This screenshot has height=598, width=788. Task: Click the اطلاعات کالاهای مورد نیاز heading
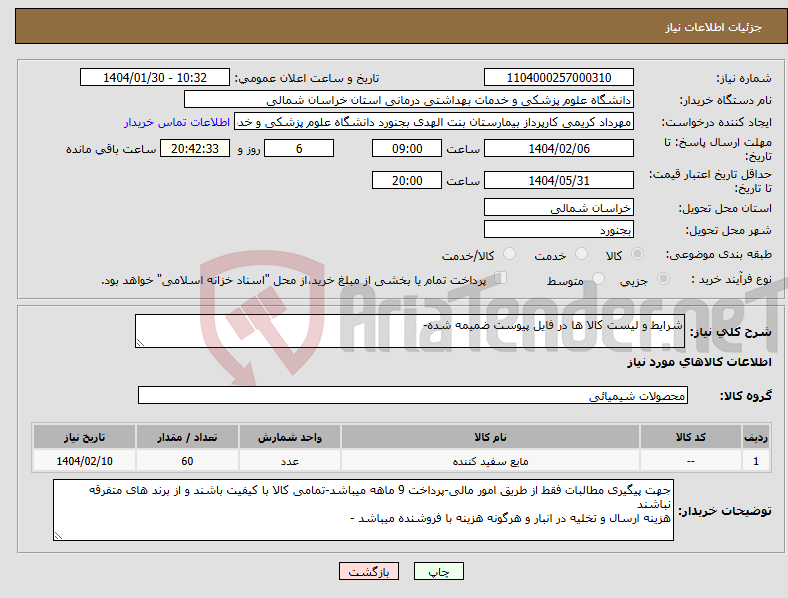699,362
